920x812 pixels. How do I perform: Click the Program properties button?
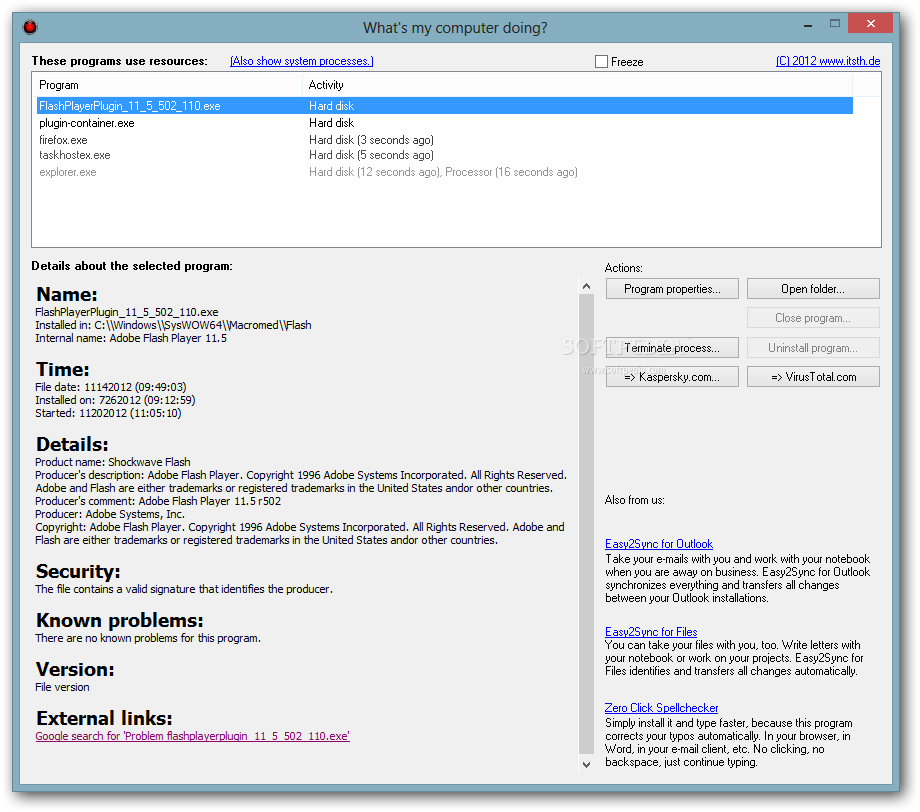coord(672,289)
